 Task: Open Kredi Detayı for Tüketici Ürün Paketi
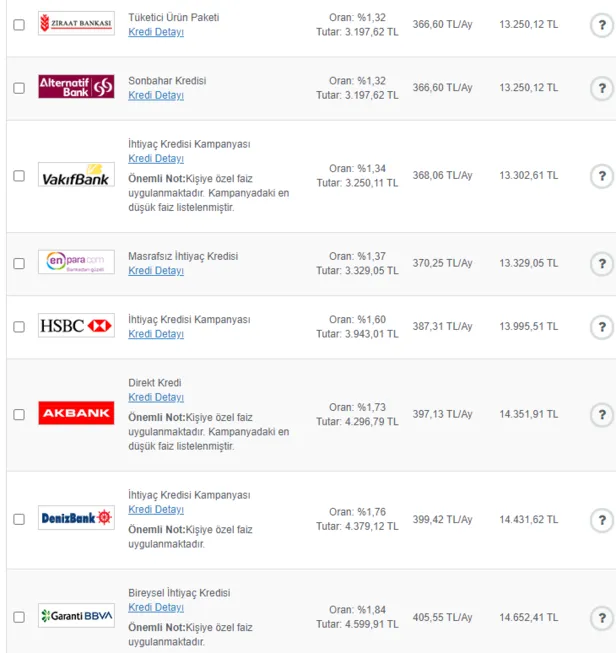pyautogui.click(x=156, y=33)
